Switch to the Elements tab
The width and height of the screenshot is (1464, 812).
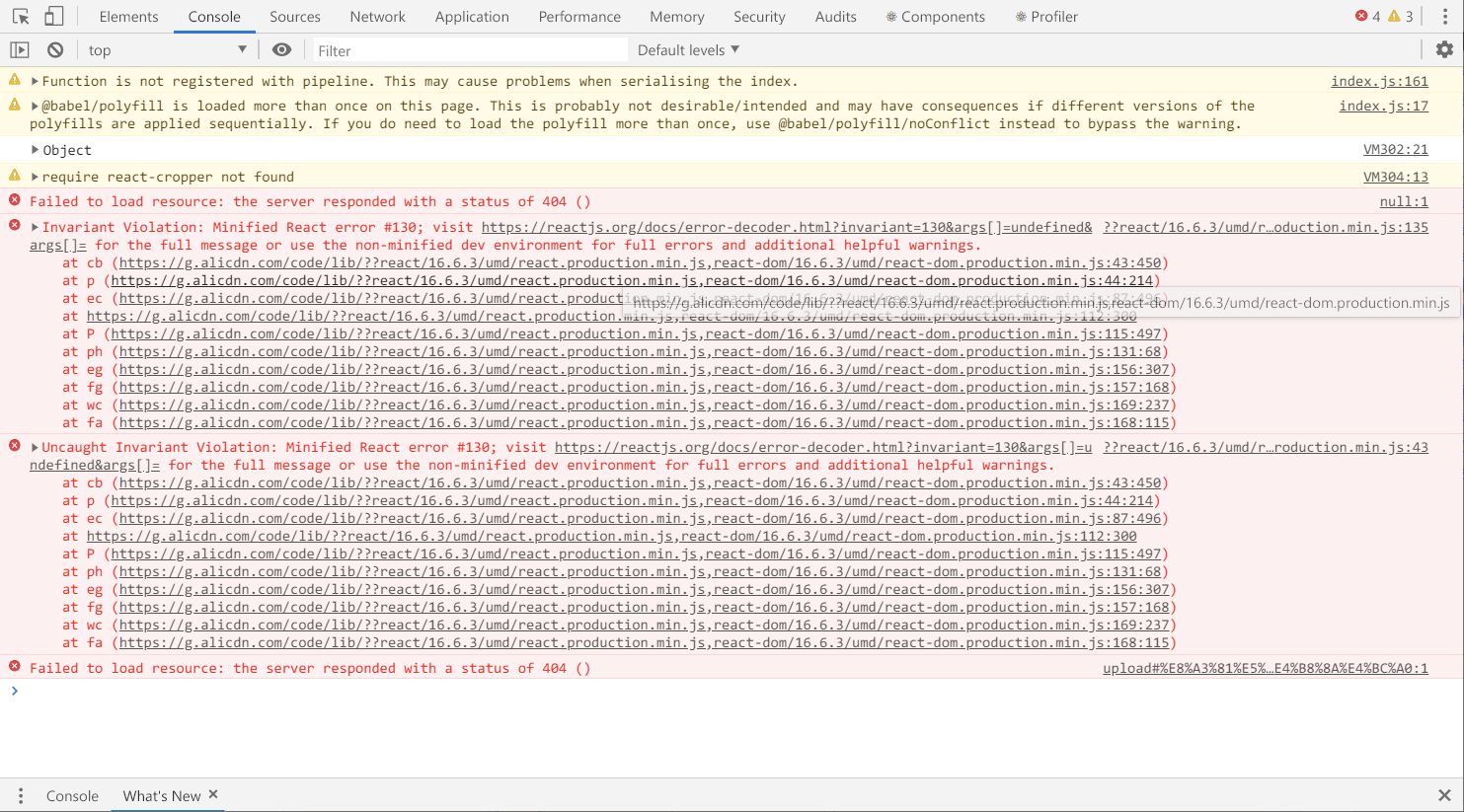128,17
